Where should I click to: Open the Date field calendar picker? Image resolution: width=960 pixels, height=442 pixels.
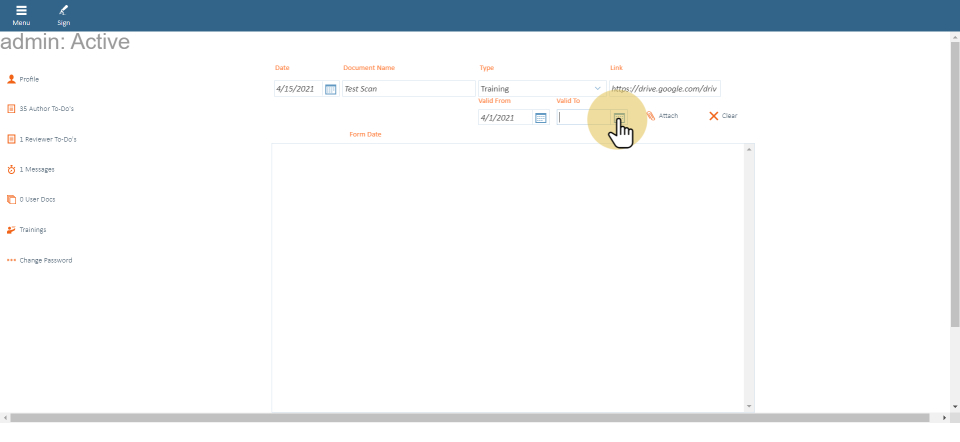click(331, 89)
